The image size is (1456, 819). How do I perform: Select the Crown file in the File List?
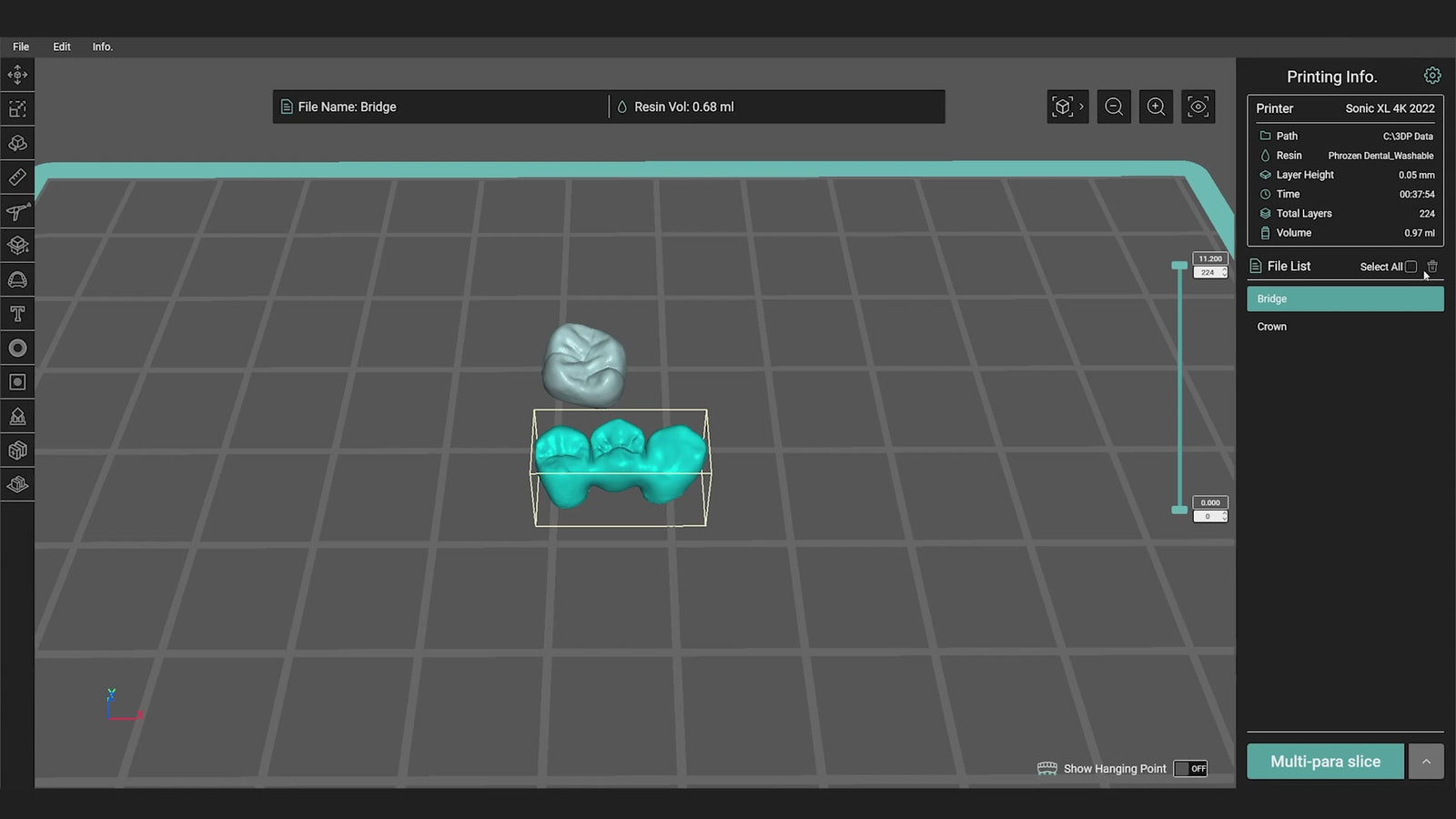[x=1271, y=327]
